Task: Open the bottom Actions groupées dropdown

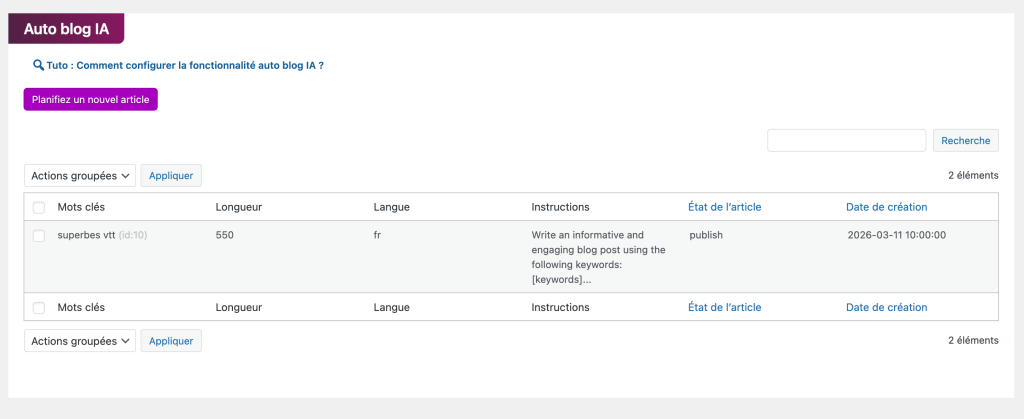Action: 80,341
